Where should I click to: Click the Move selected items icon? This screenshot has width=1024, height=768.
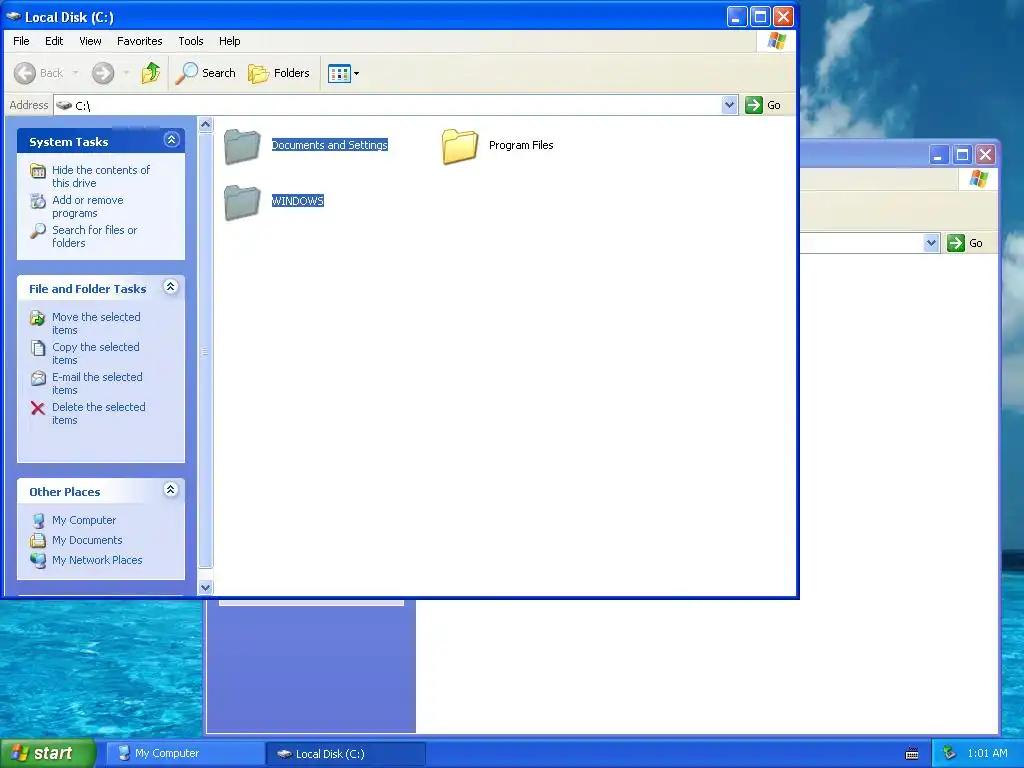pyautogui.click(x=38, y=318)
